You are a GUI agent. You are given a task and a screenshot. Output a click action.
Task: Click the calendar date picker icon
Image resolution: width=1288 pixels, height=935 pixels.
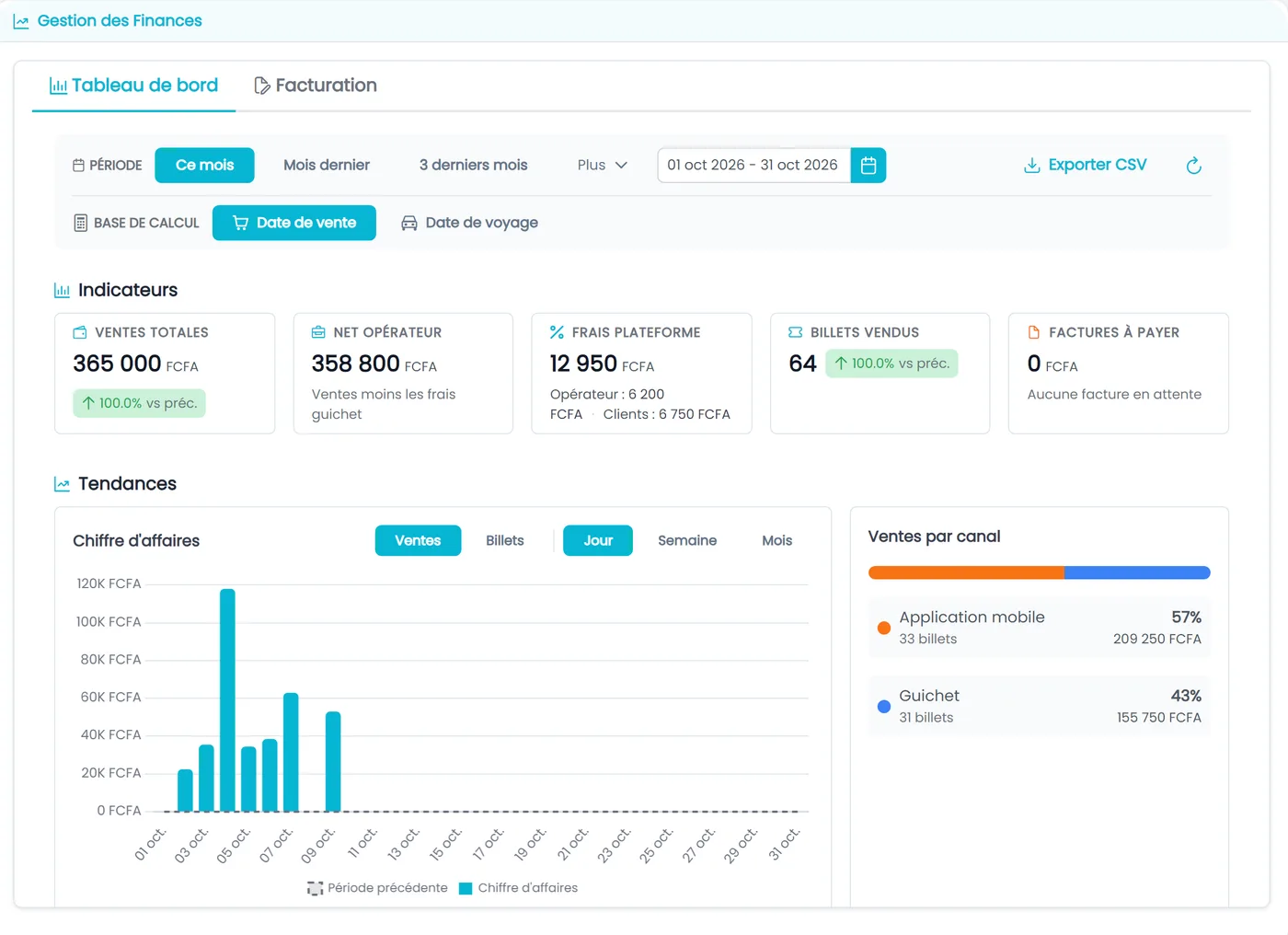(x=868, y=166)
